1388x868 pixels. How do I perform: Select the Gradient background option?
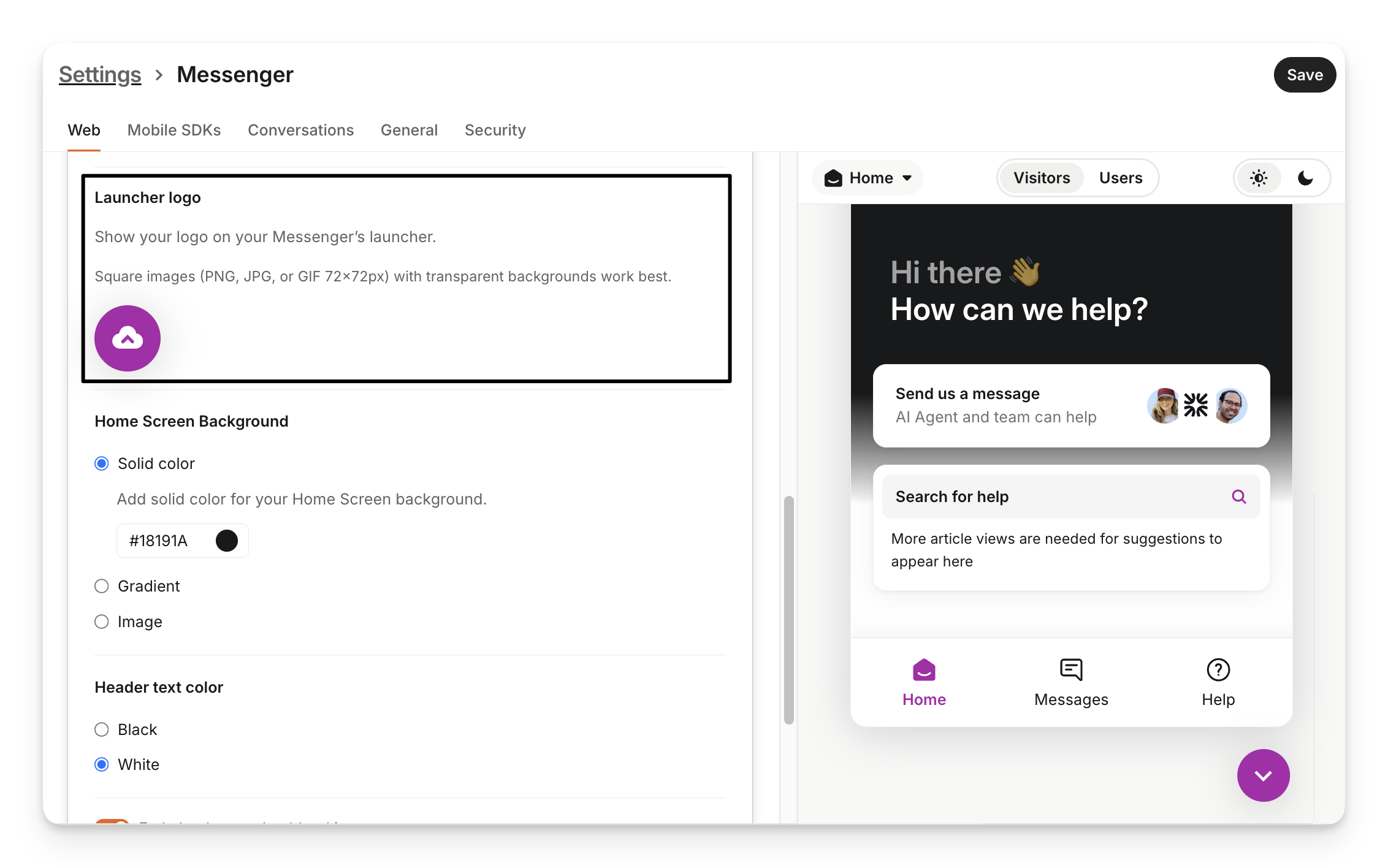pyautogui.click(x=102, y=587)
